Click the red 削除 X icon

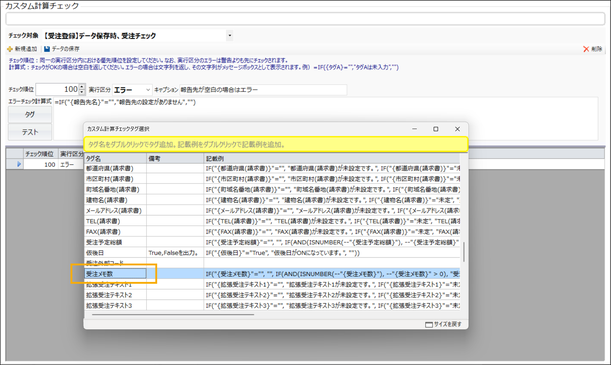(586, 49)
